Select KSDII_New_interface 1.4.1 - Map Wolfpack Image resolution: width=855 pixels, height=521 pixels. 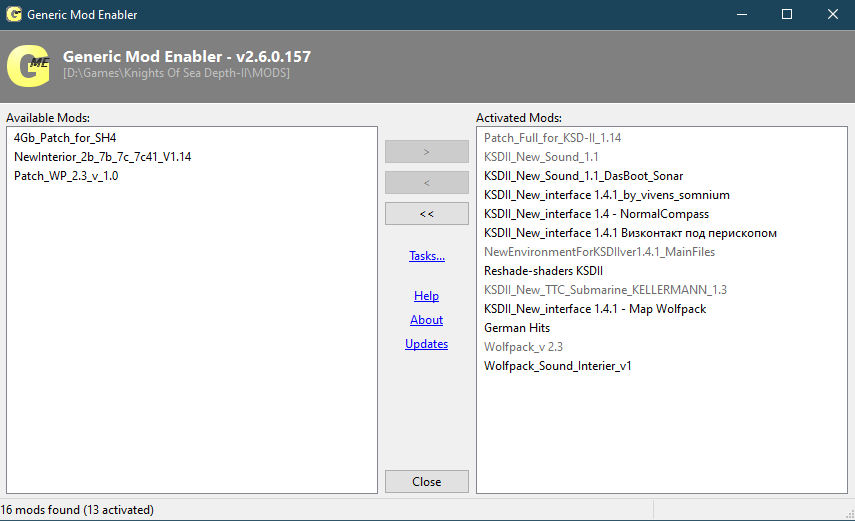click(x=595, y=309)
